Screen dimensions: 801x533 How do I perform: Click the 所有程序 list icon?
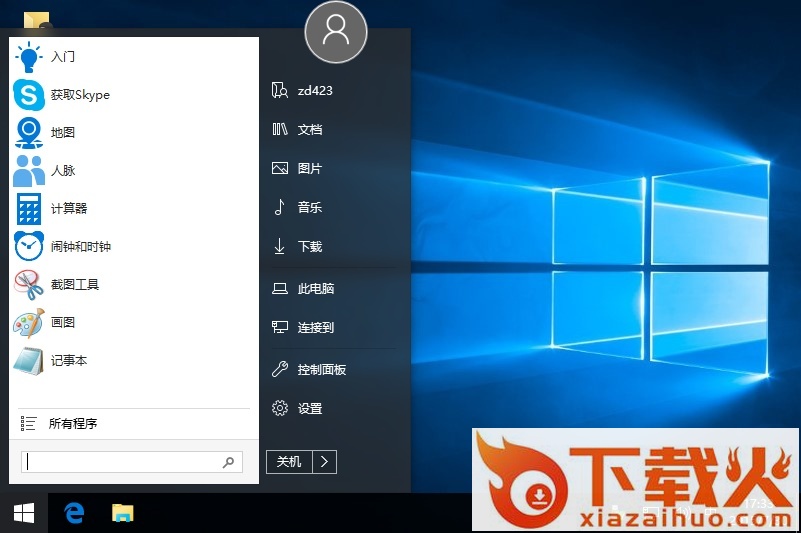pyautogui.click(x=28, y=423)
